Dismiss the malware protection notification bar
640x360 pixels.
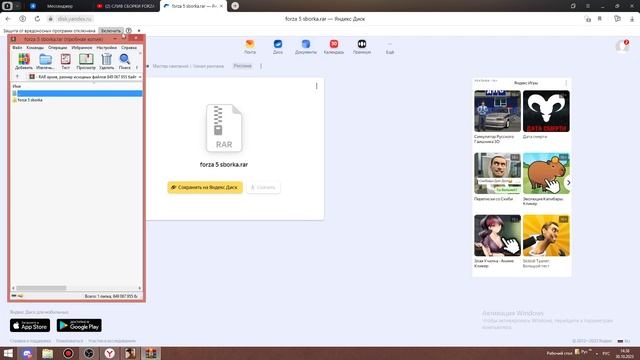coord(139,31)
